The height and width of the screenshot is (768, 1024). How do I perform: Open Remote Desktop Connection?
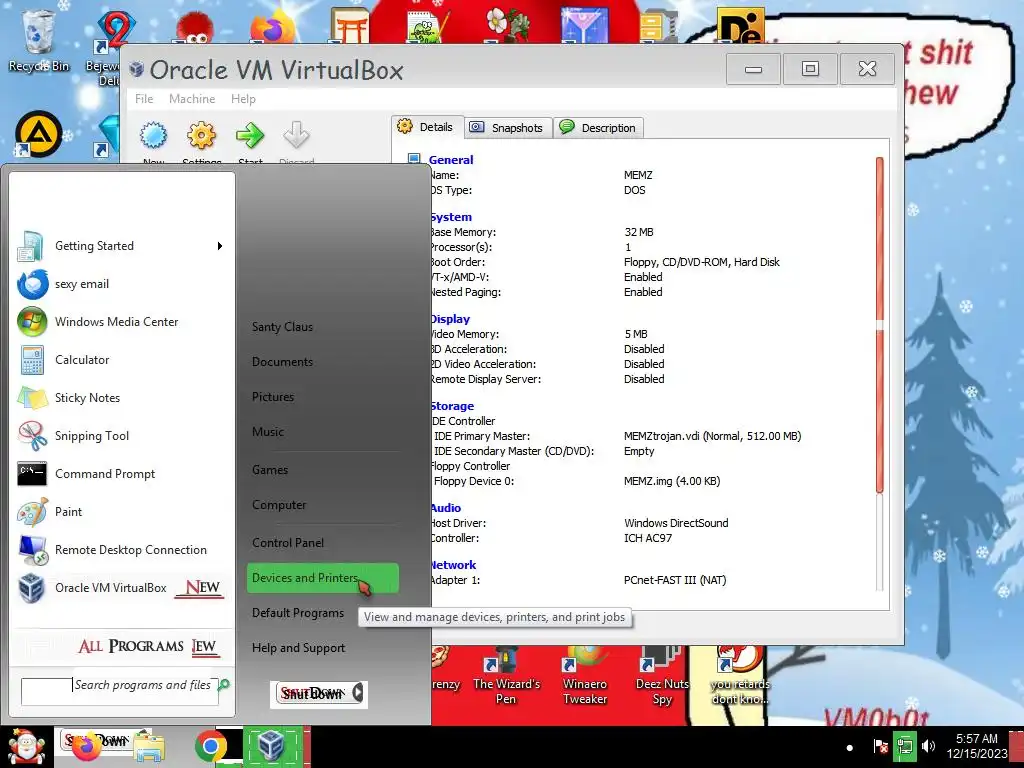120,549
